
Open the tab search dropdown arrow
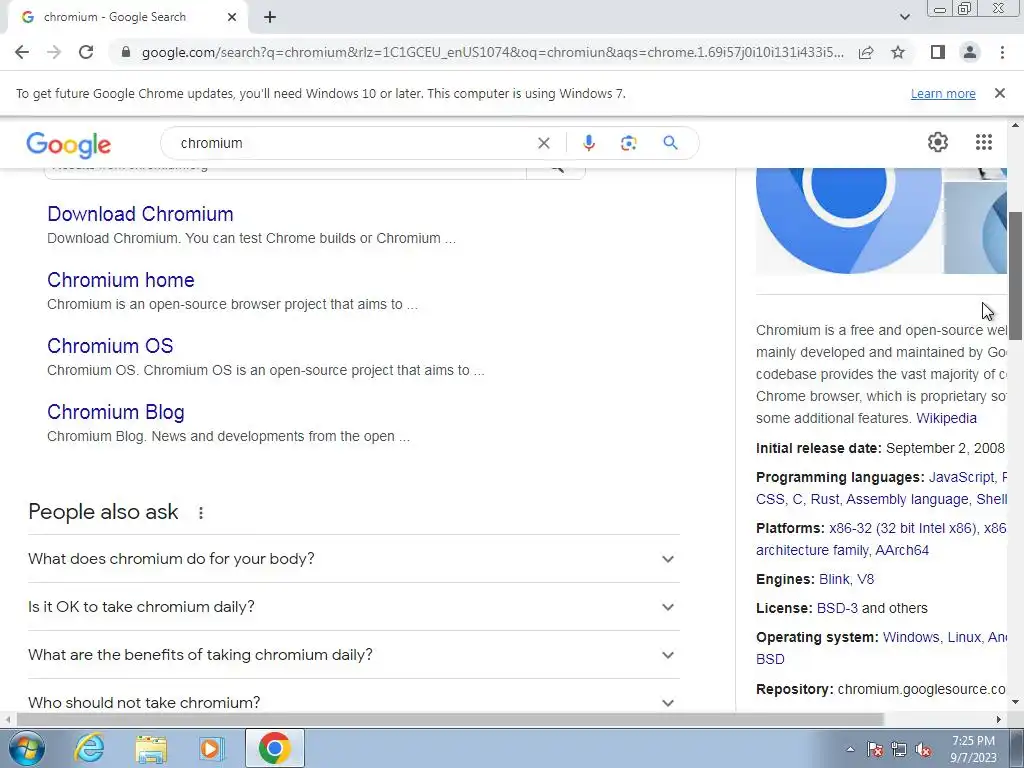click(904, 17)
